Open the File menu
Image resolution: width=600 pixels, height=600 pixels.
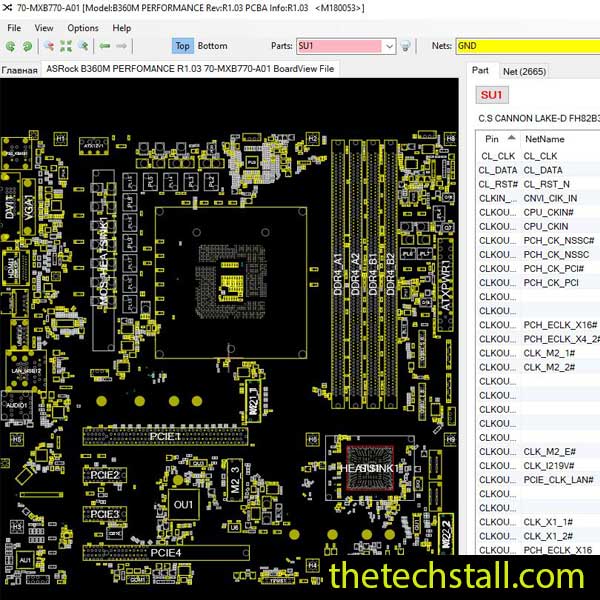pyautogui.click(x=14, y=28)
